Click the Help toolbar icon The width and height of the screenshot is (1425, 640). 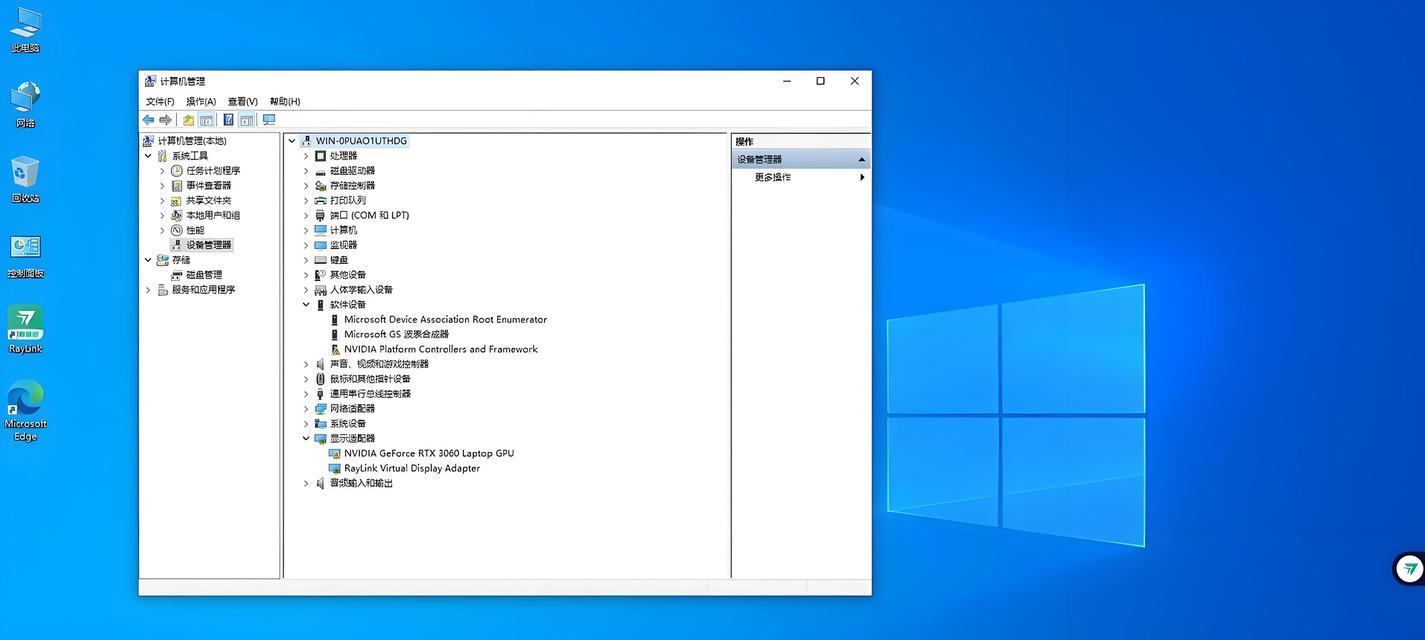(224, 117)
